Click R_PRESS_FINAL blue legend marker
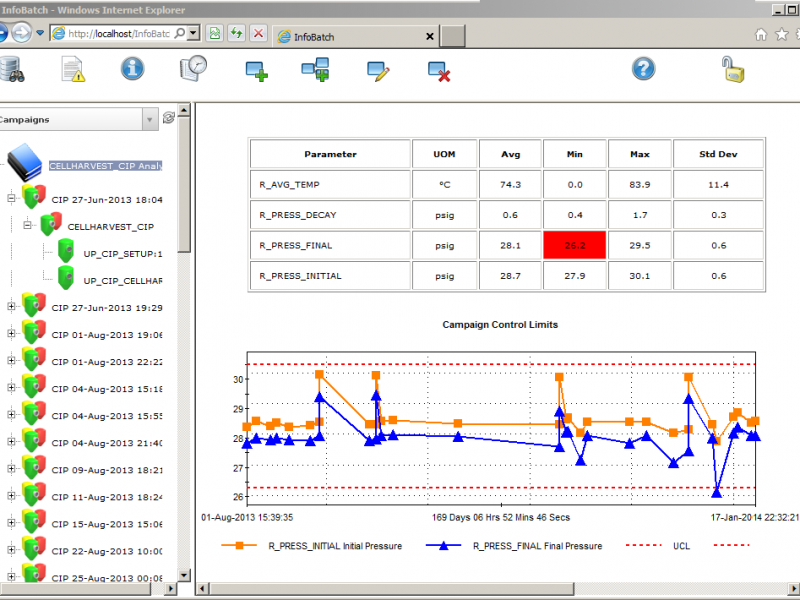Image resolution: width=800 pixels, height=600 pixels. coord(443,545)
